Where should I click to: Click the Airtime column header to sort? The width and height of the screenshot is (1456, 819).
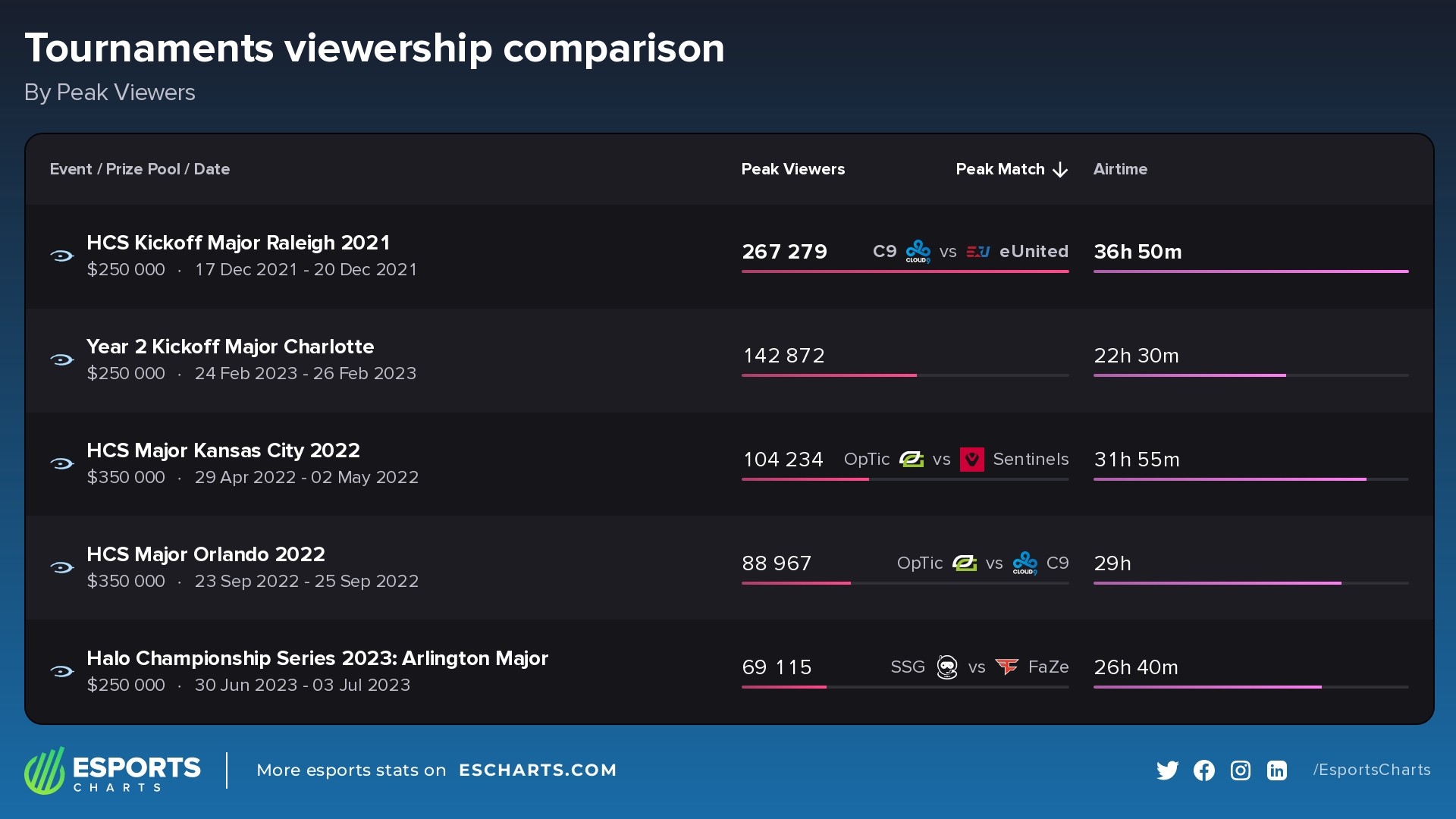[x=1121, y=169]
